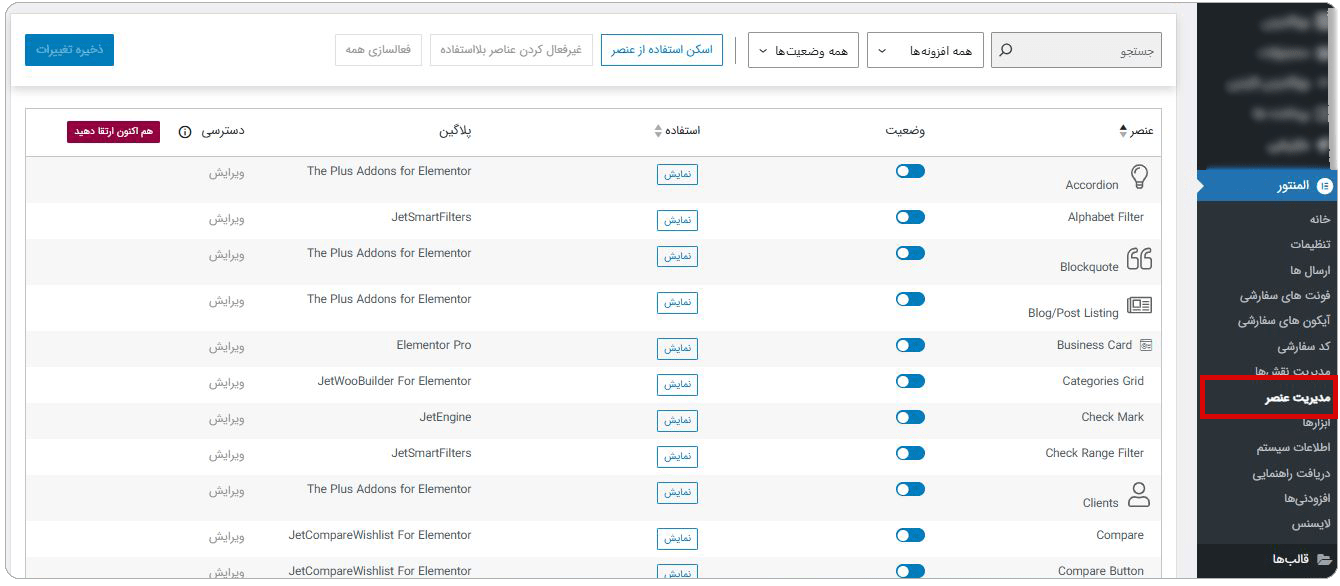
Task: Click the اسکن استفاده از عنصر button
Action: [x=662, y=47]
